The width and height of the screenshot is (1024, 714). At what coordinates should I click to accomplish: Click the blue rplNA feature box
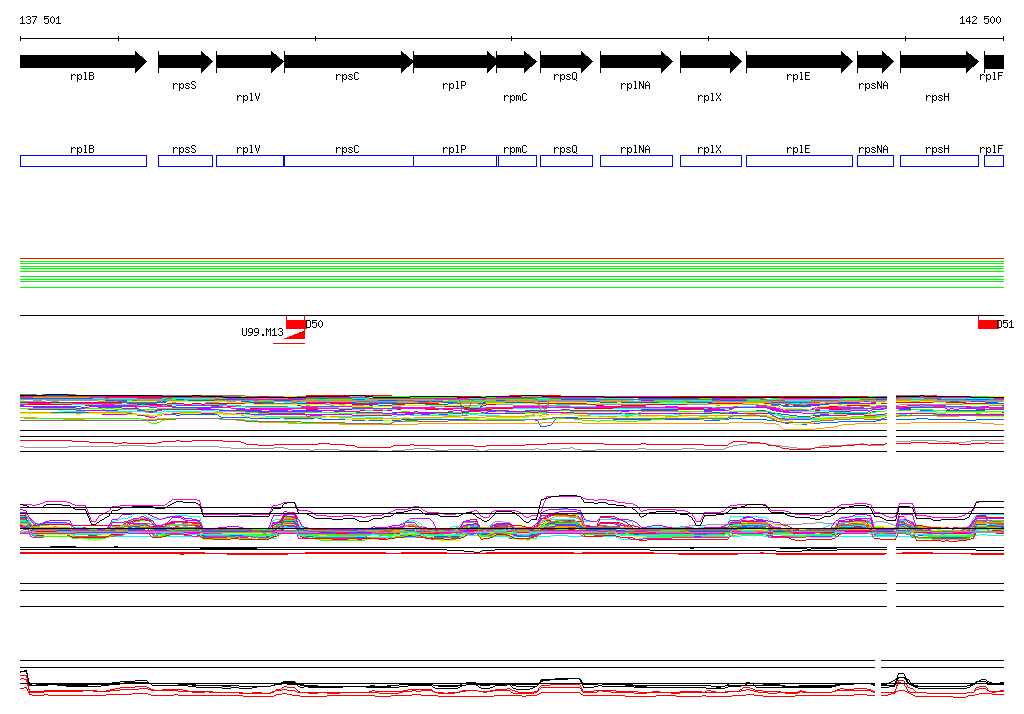pyautogui.click(x=636, y=161)
